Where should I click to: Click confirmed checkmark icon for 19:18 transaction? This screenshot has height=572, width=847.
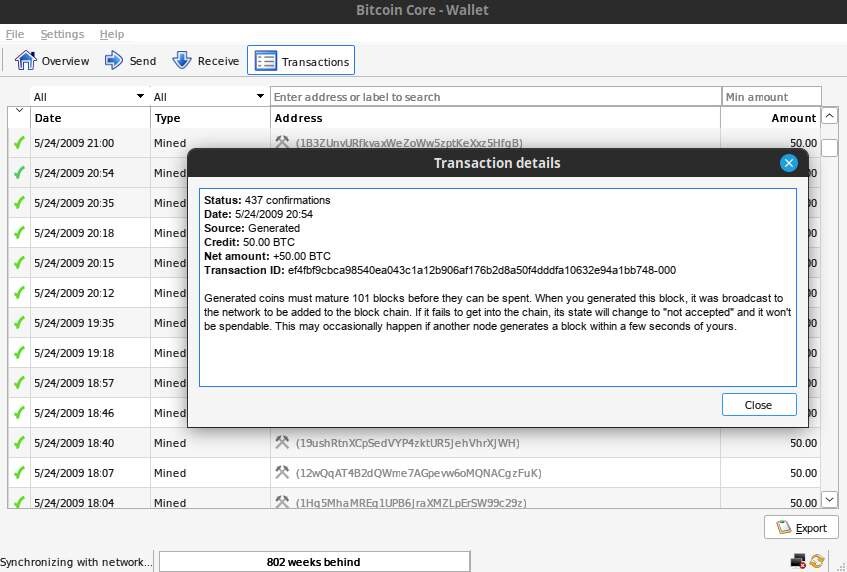click(x=19, y=353)
